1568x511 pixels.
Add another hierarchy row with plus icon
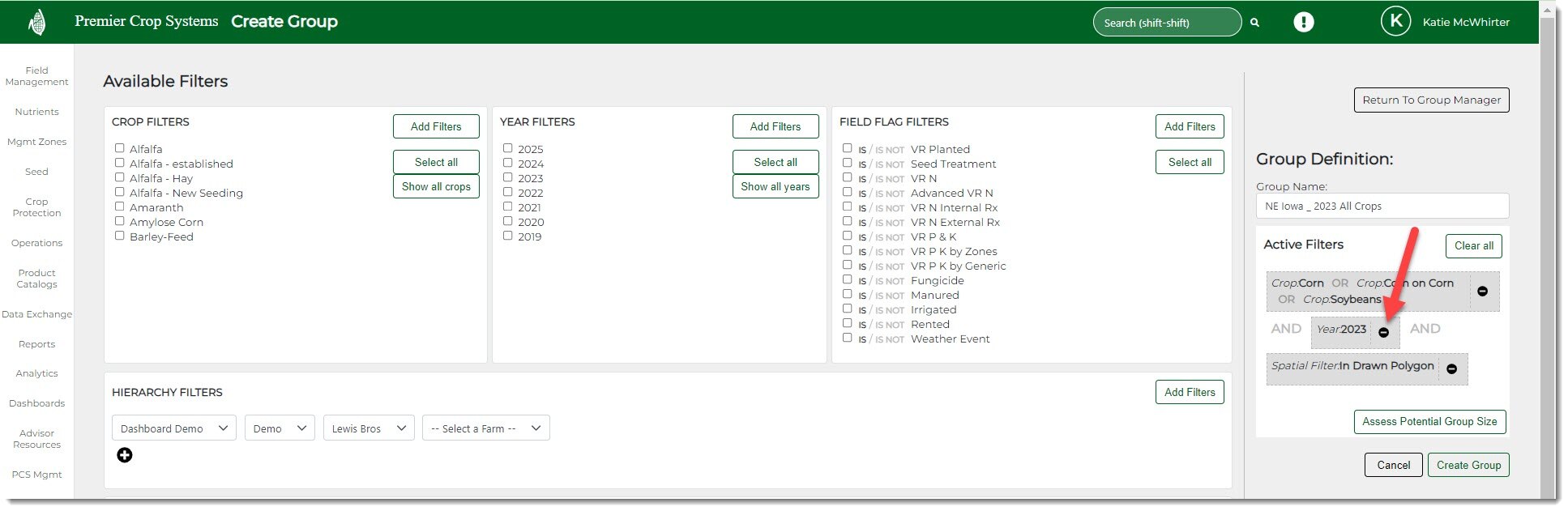click(x=125, y=455)
